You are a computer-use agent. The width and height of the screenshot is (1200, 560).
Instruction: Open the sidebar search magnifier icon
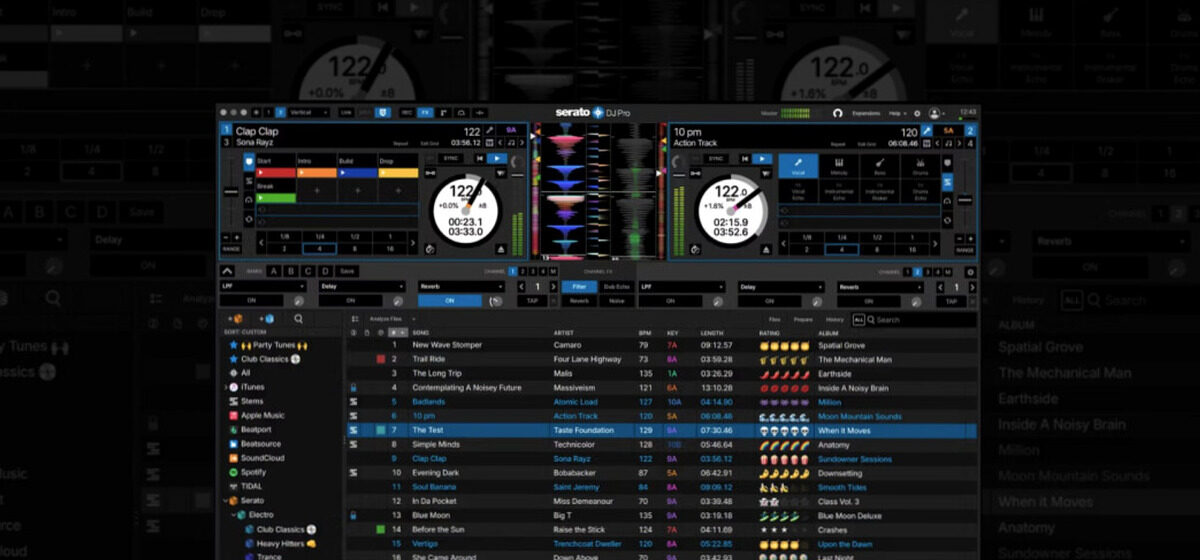(x=298, y=319)
